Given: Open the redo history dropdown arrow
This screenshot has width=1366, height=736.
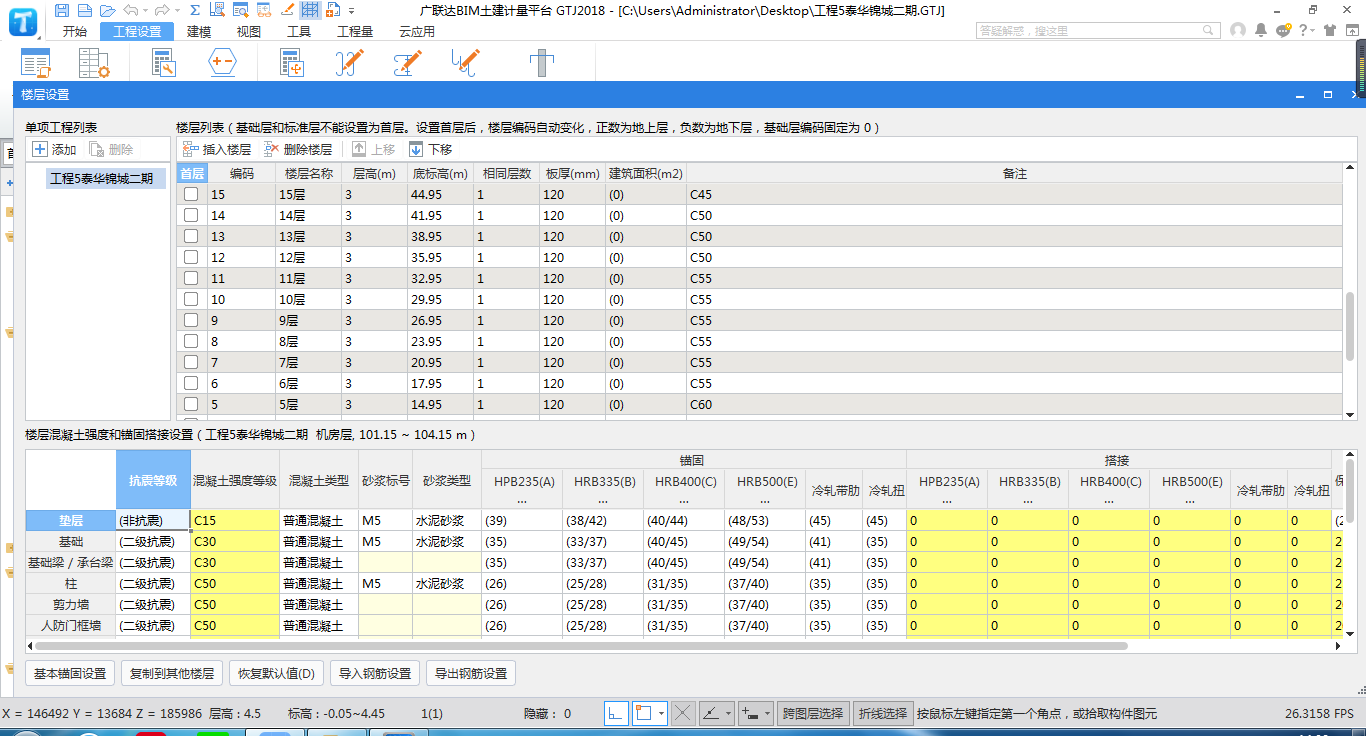Looking at the screenshot, I should (x=176, y=10).
